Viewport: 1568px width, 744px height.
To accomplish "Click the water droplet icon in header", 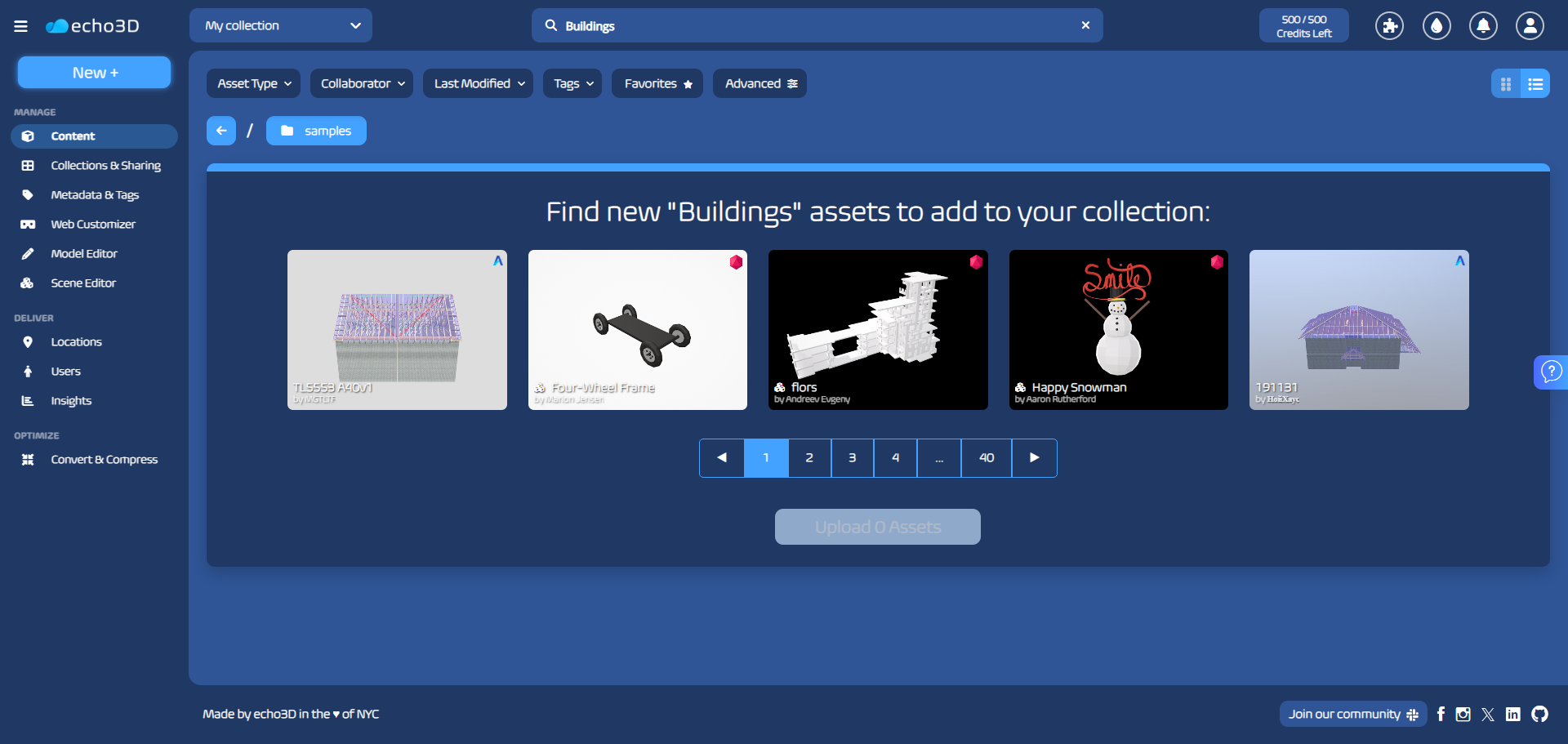I will tap(1437, 26).
